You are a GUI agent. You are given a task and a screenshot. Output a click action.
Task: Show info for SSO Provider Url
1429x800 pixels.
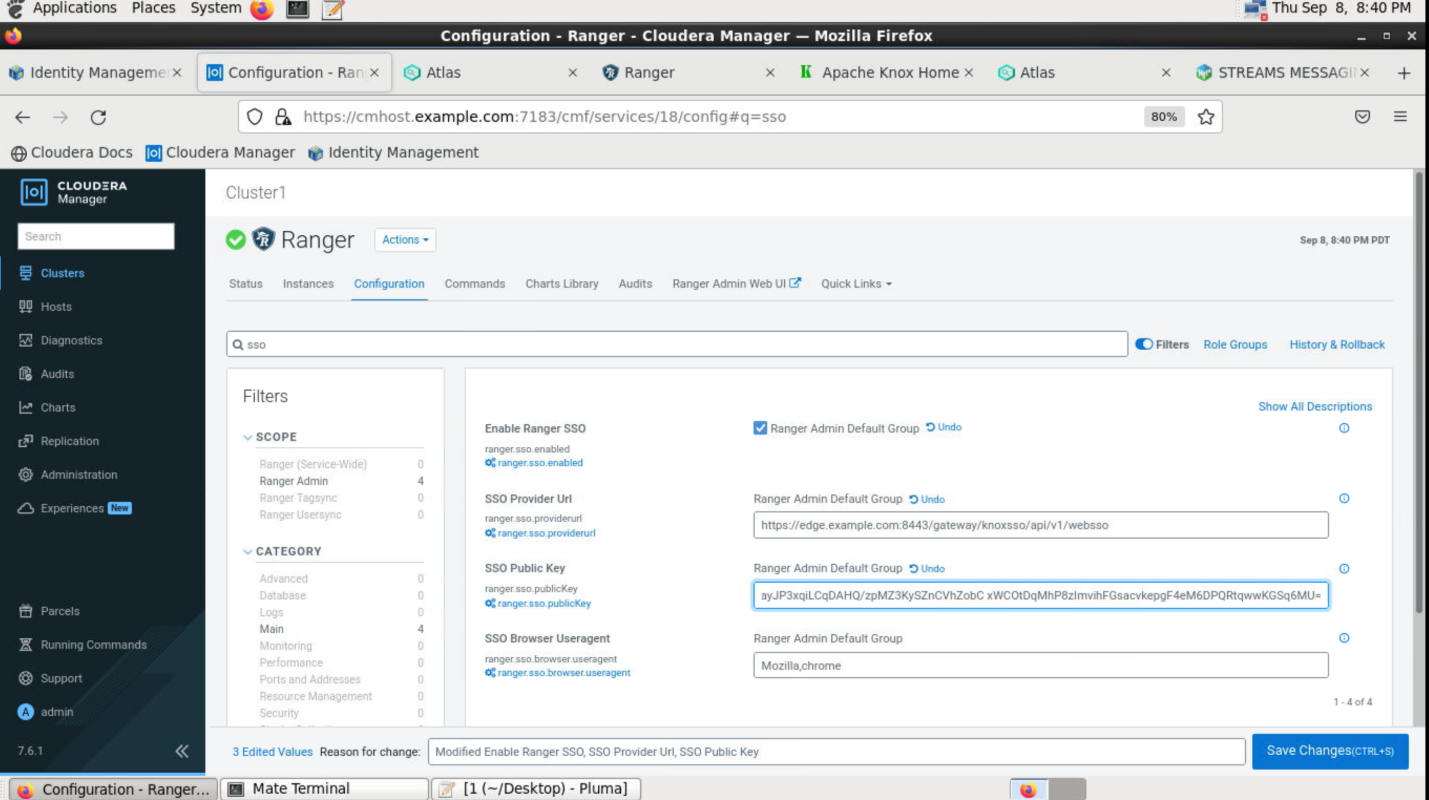(x=1344, y=498)
